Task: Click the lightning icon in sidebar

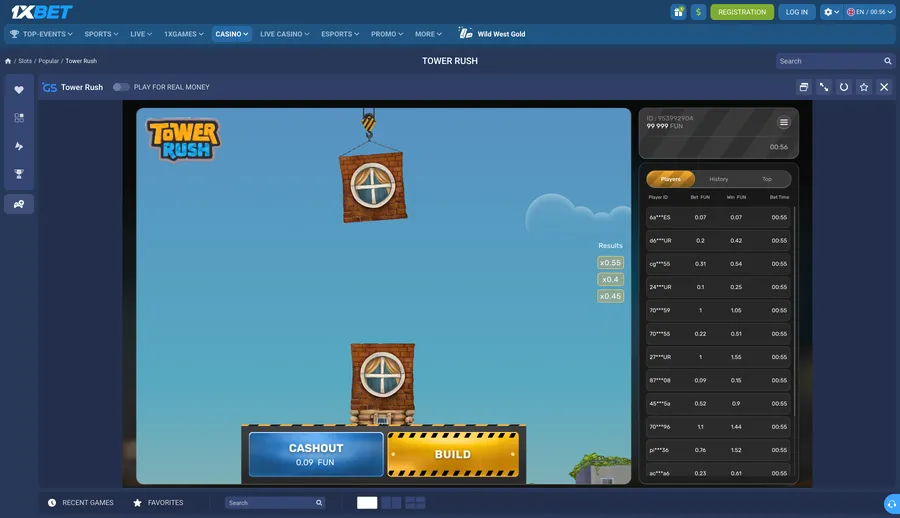Action: [19, 146]
